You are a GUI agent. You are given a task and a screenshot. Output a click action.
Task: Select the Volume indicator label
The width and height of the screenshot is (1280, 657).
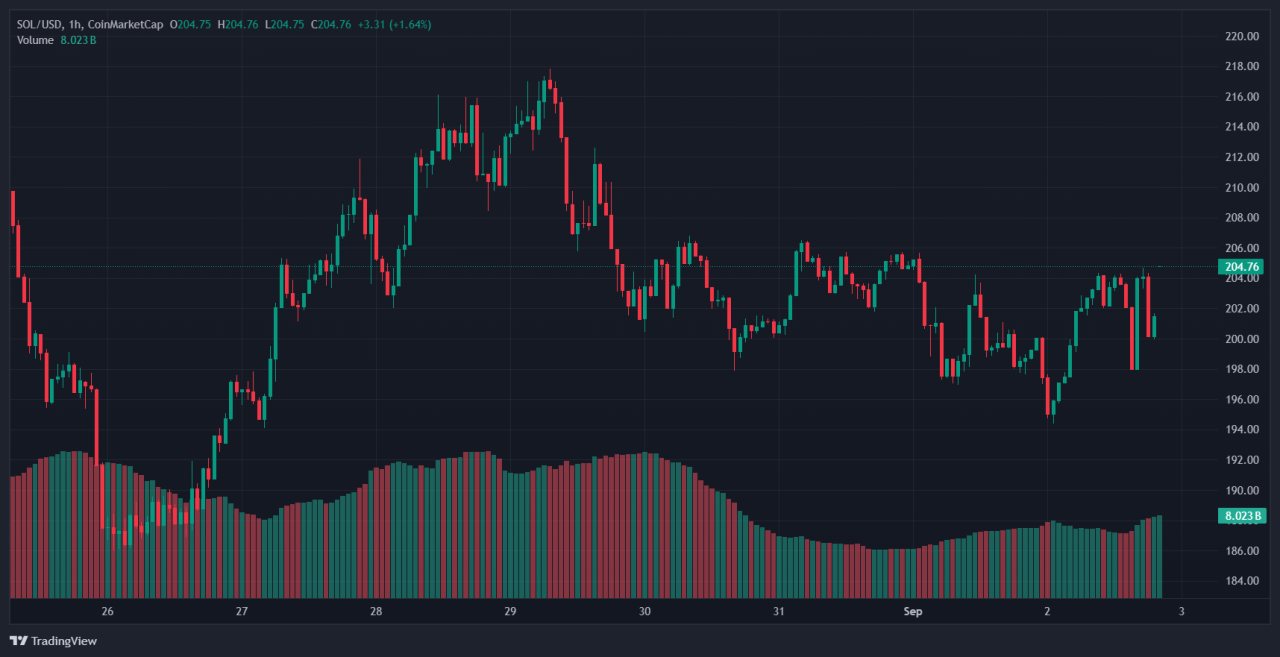click(x=37, y=40)
